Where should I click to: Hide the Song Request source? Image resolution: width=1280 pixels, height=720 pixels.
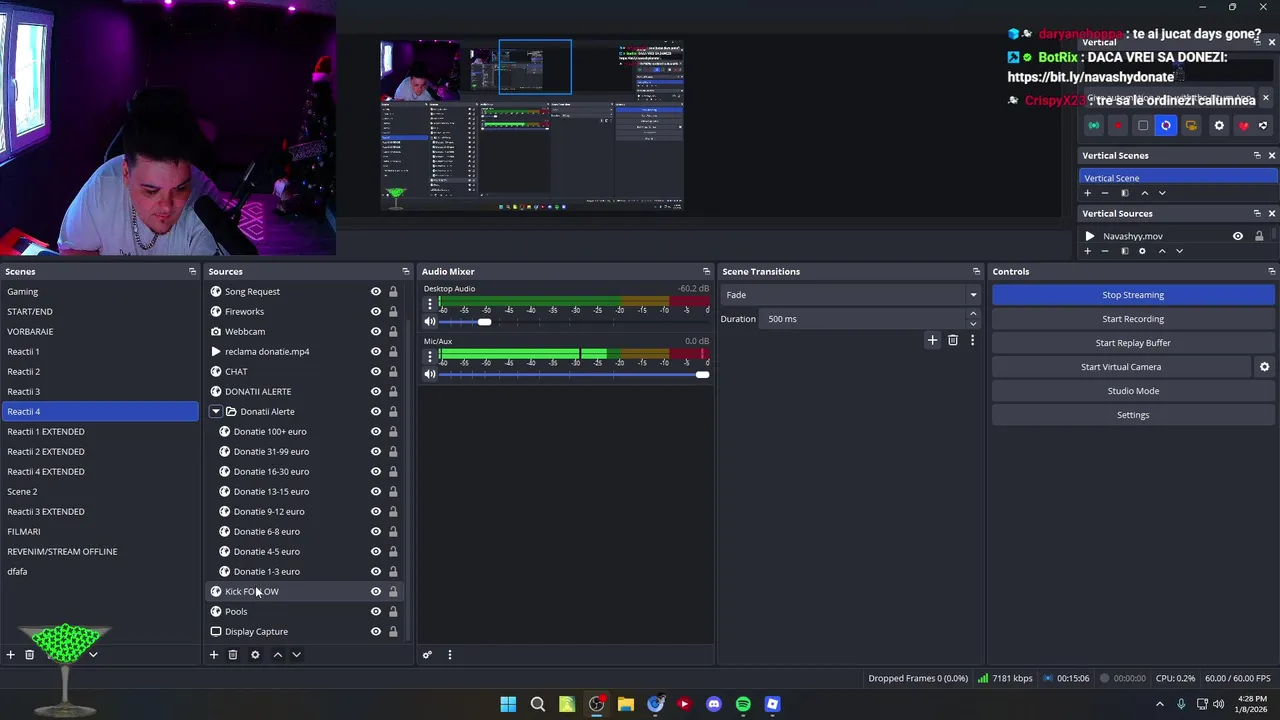376,291
